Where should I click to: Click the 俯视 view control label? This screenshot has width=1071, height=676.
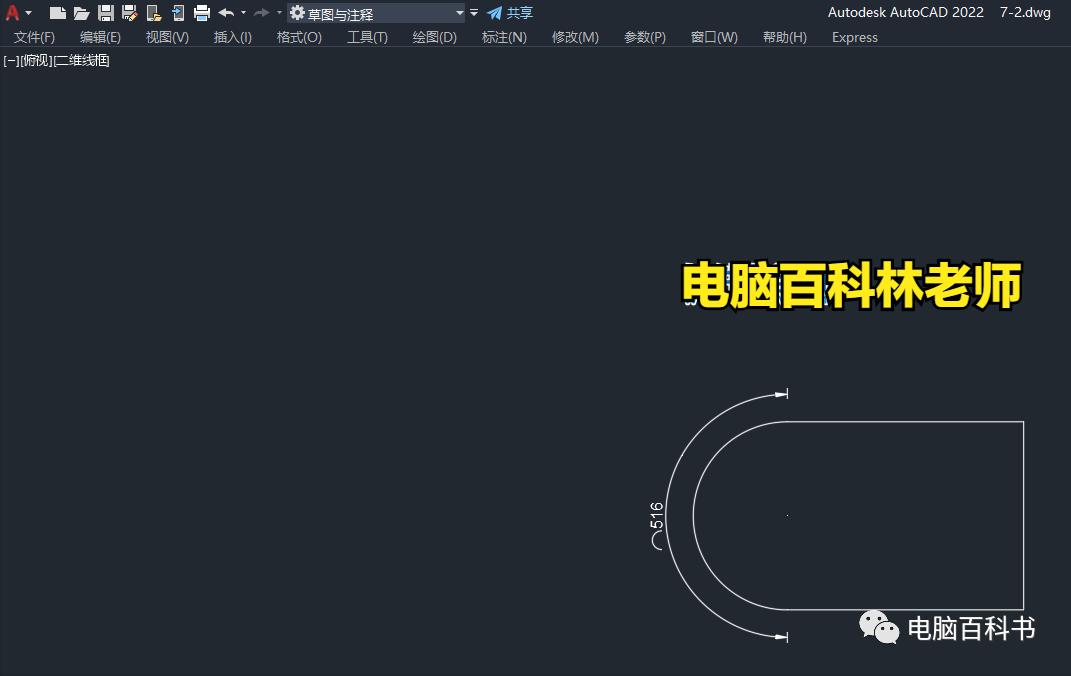pos(36,60)
